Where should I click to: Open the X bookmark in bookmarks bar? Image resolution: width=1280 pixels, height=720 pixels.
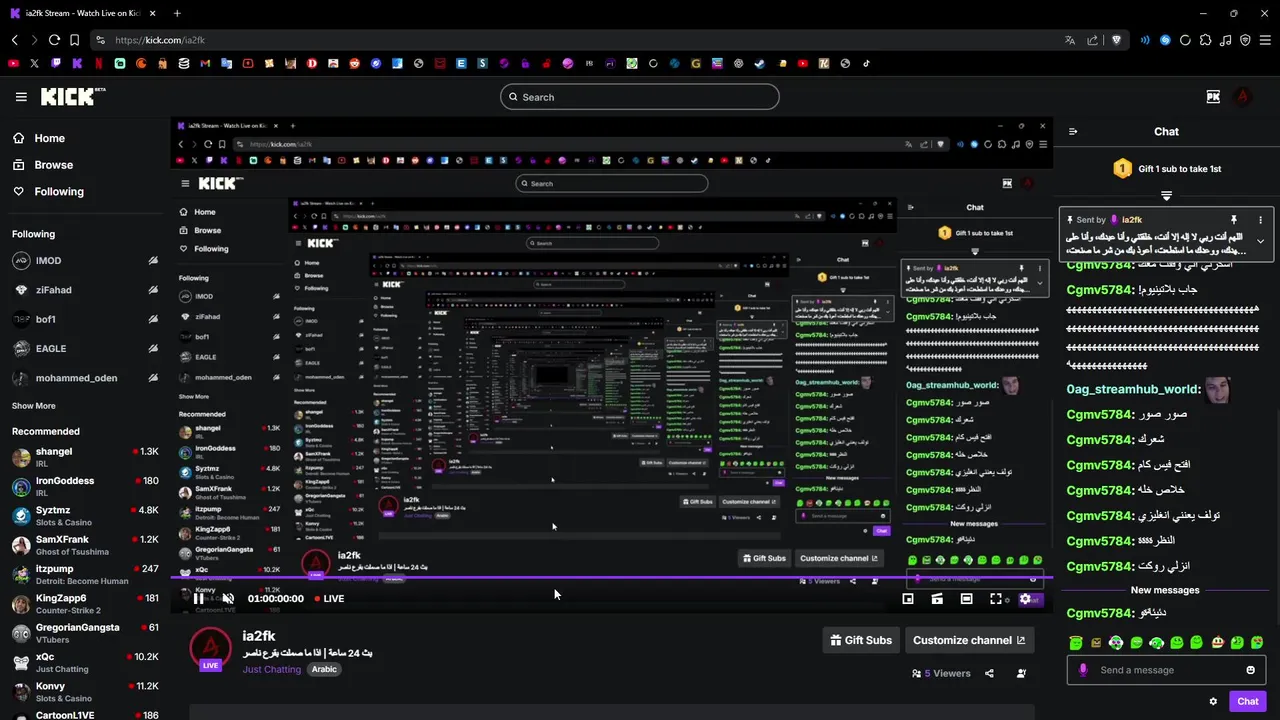point(34,63)
